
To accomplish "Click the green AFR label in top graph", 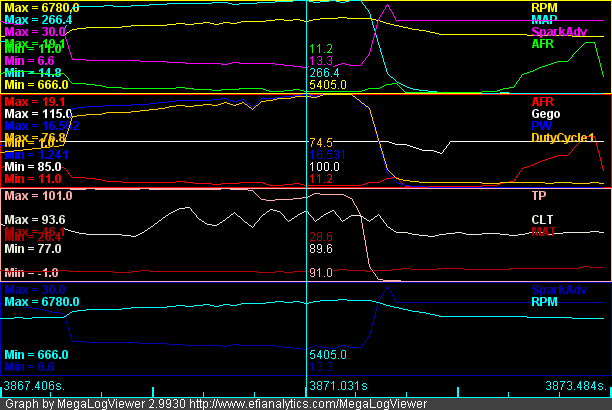I will [x=541, y=45].
